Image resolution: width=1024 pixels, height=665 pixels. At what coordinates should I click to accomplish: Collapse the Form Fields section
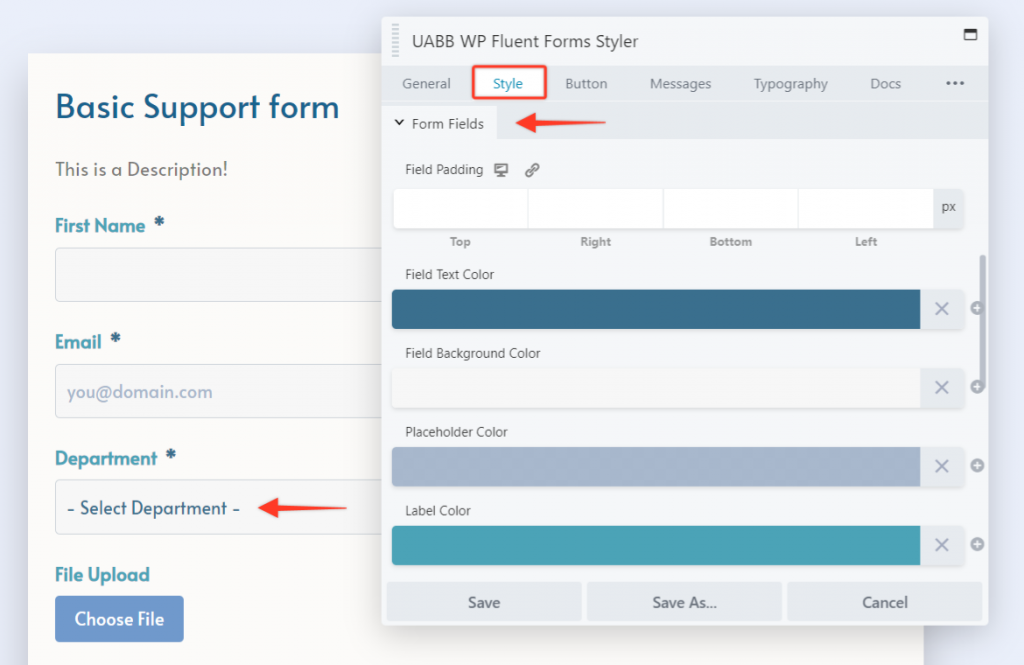(x=439, y=123)
